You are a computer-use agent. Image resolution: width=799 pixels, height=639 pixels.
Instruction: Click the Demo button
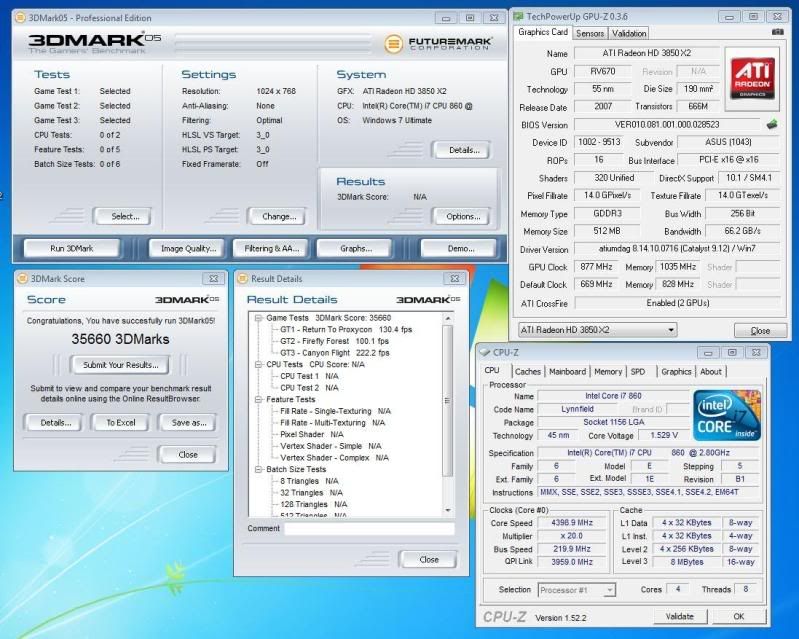click(461, 249)
